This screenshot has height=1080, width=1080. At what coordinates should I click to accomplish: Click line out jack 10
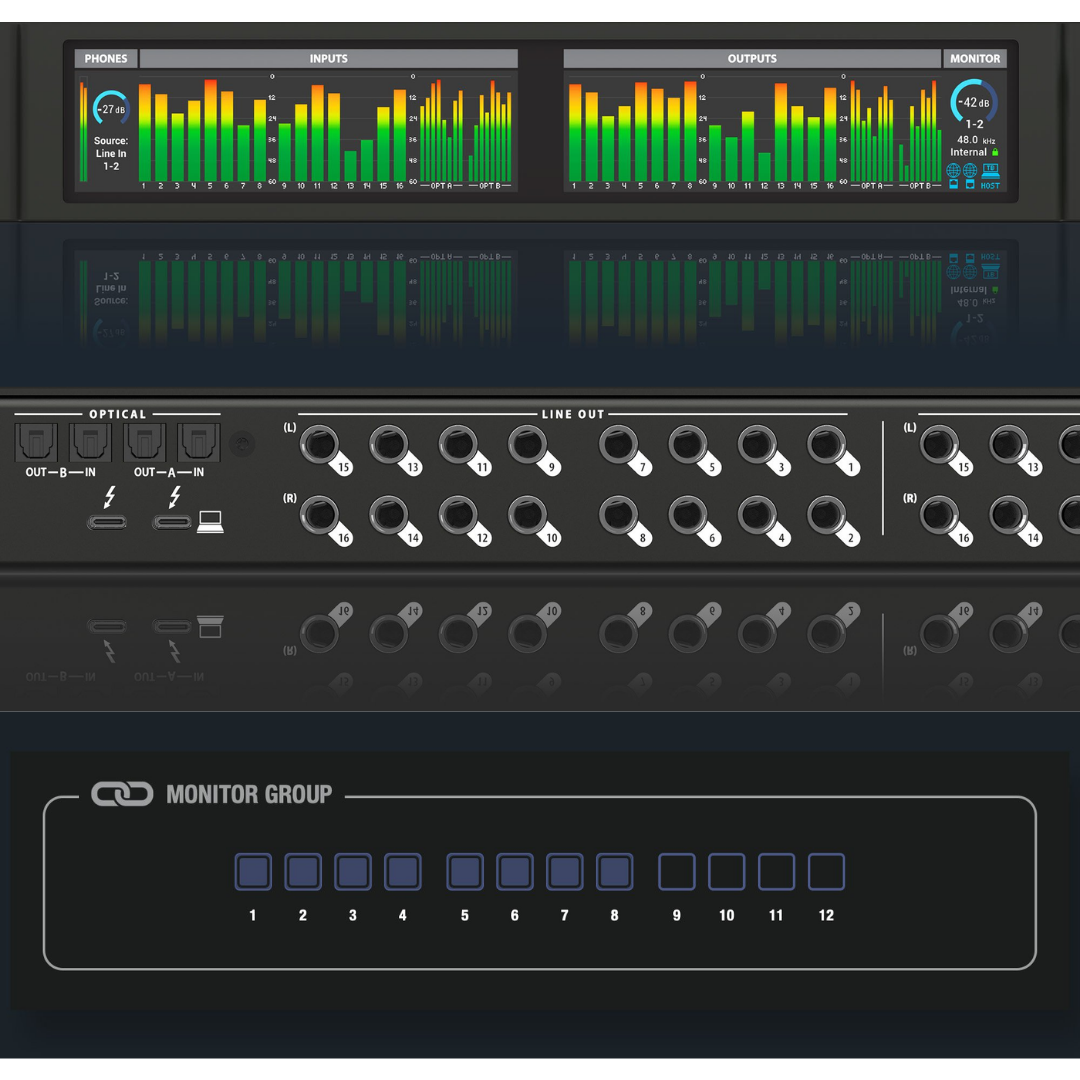(528, 515)
